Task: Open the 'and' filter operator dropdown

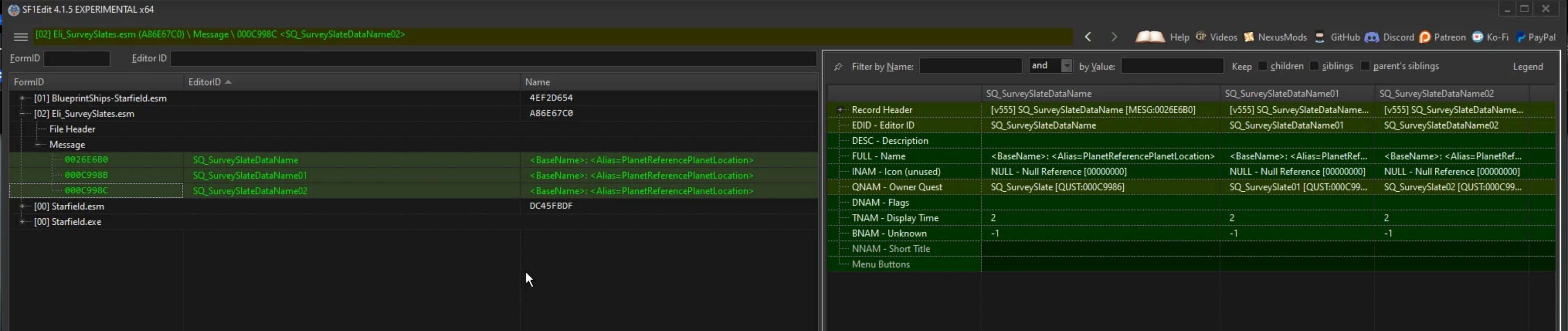Action: click(1067, 66)
